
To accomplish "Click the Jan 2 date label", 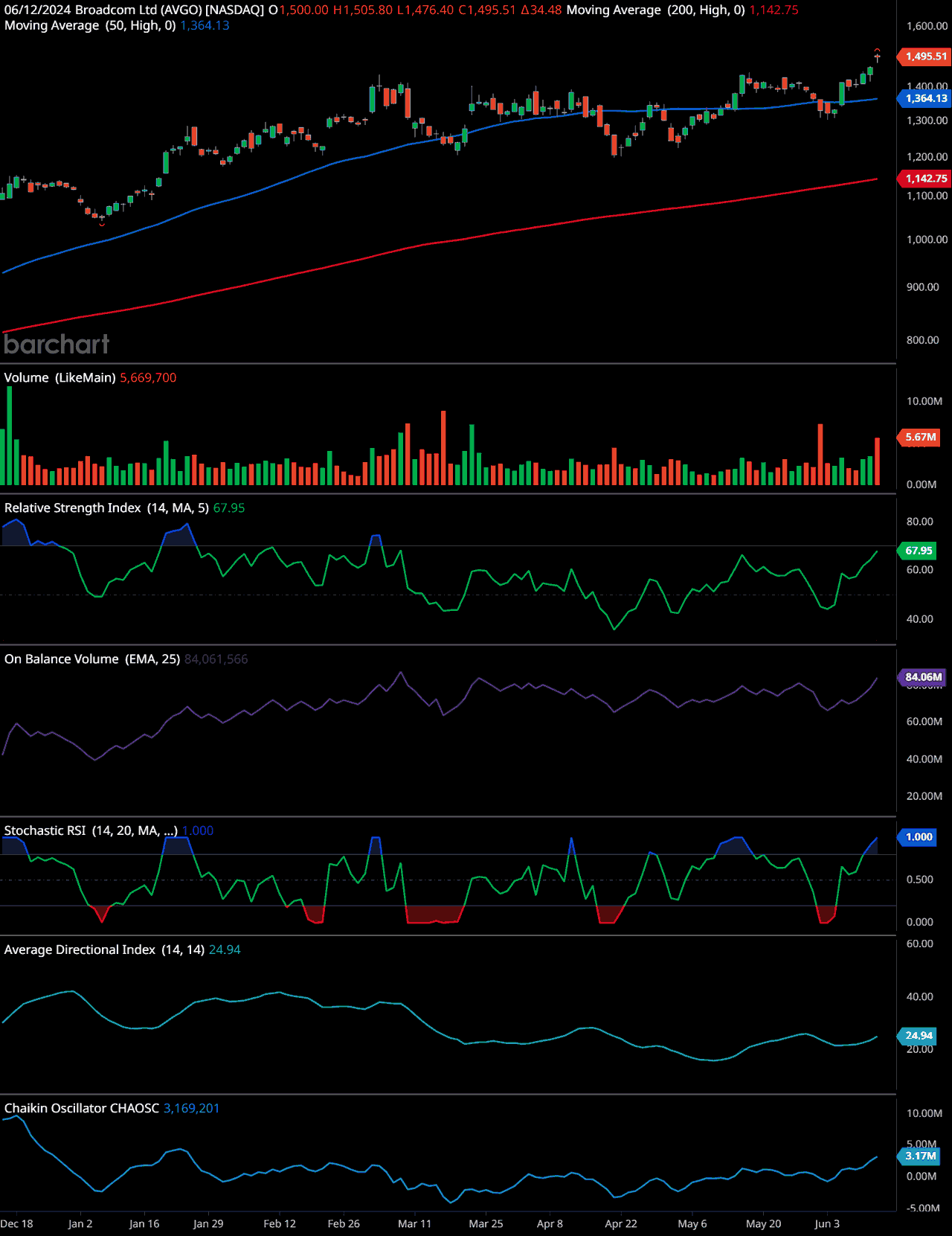I will (80, 1223).
